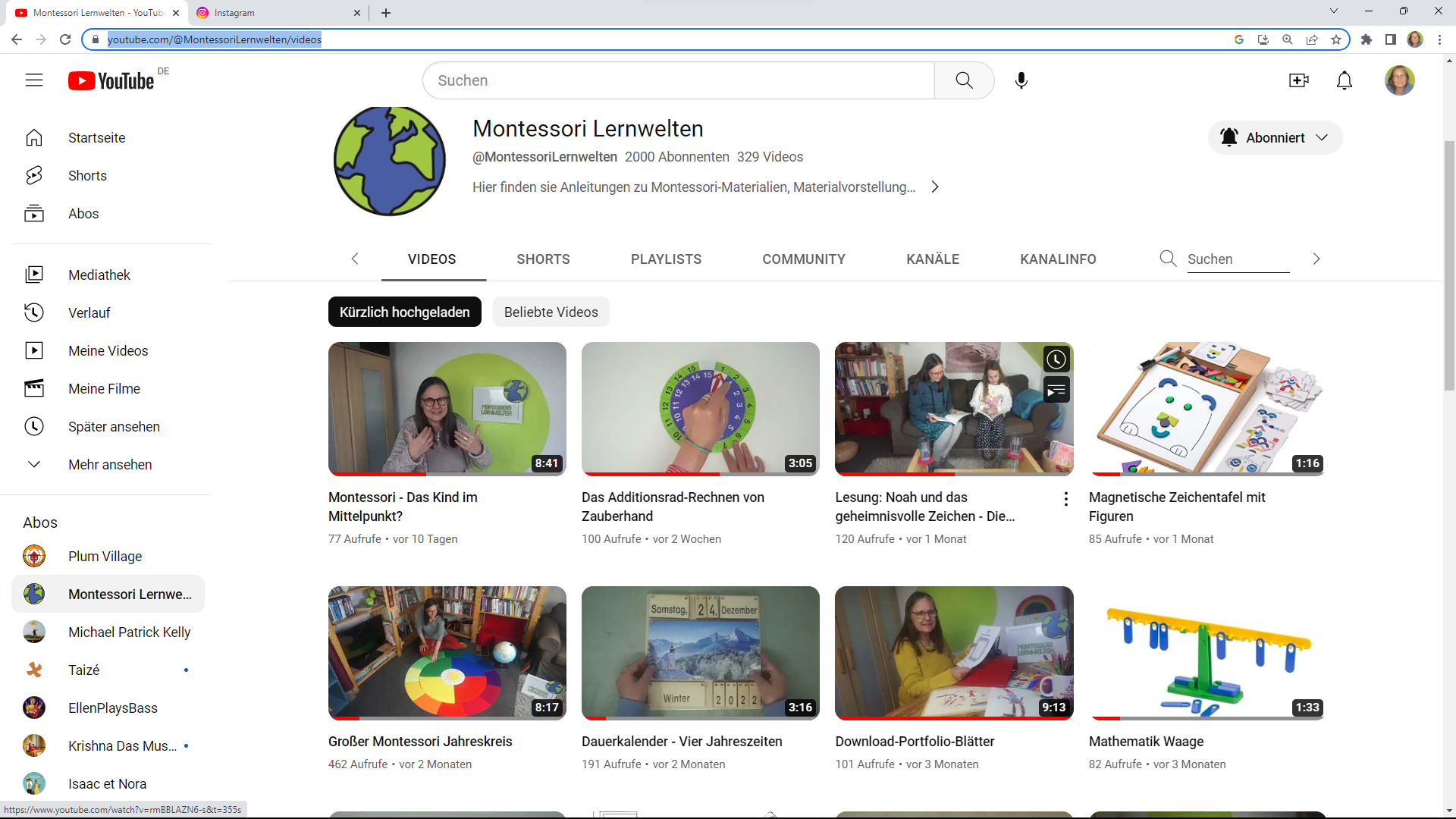Switch to the KANALINFO tab
The height and width of the screenshot is (819, 1456).
1058,259
